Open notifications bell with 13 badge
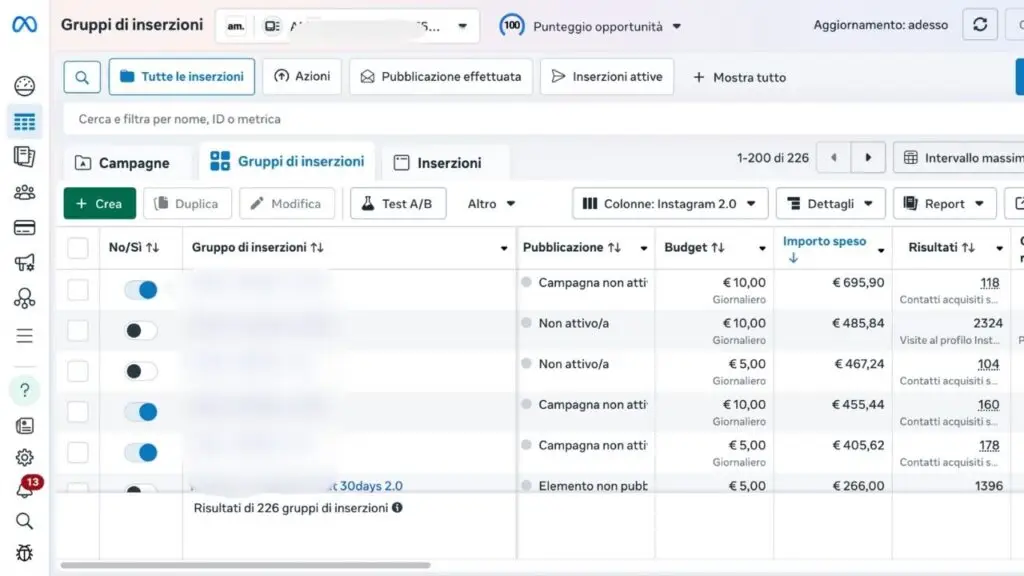 [x=24, y=489]
